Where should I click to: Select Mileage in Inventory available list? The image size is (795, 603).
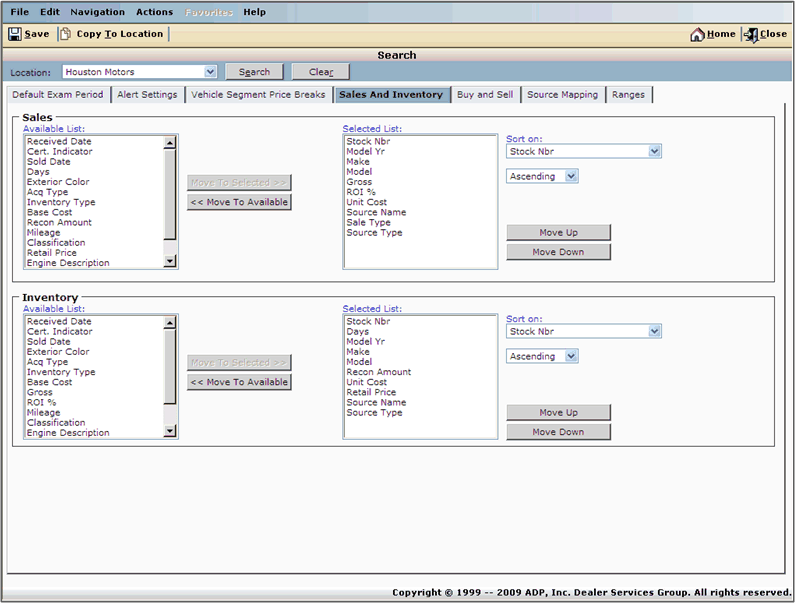tap(43, 412)
